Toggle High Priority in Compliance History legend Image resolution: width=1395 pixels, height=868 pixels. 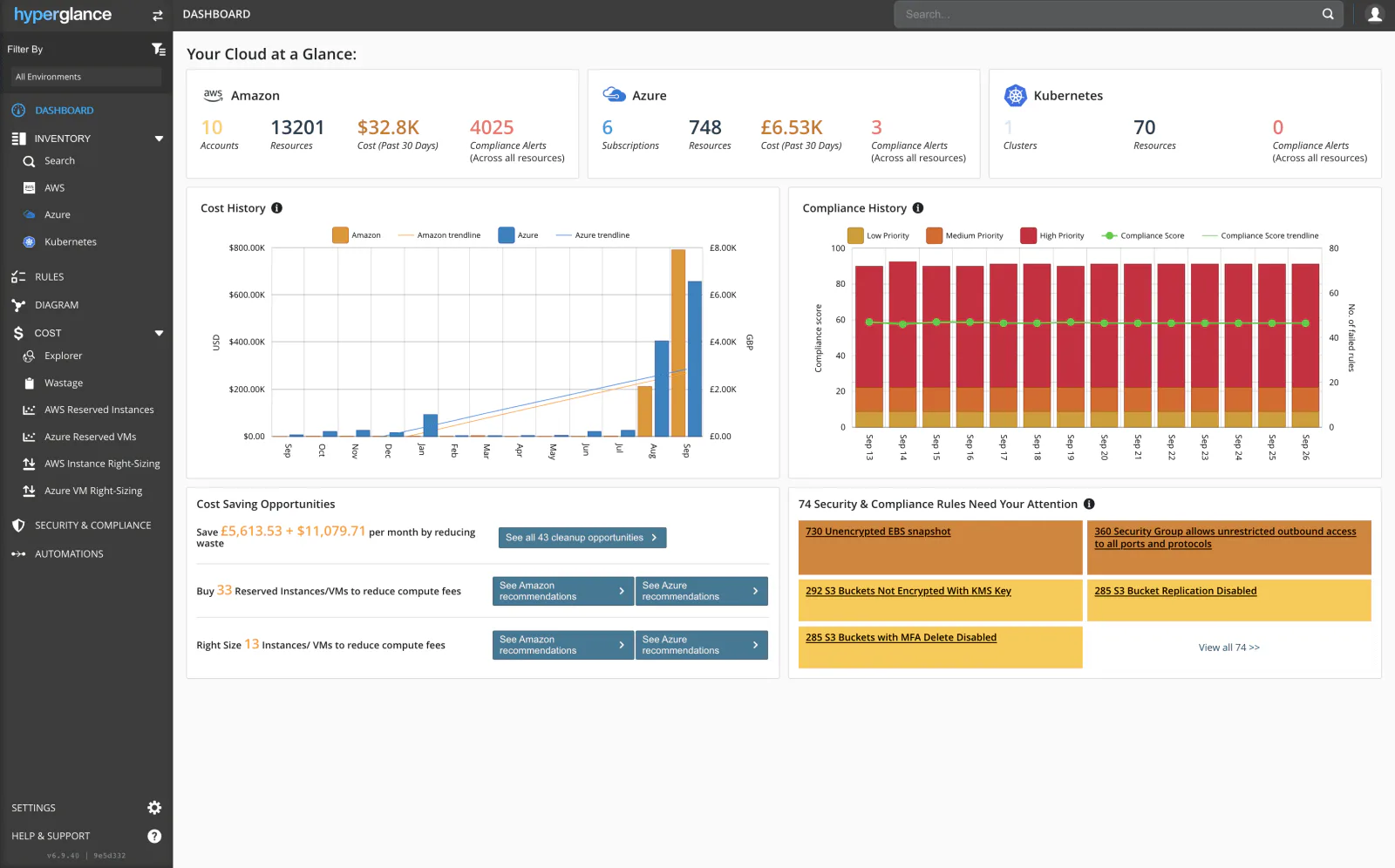[x=1052, y=235]
